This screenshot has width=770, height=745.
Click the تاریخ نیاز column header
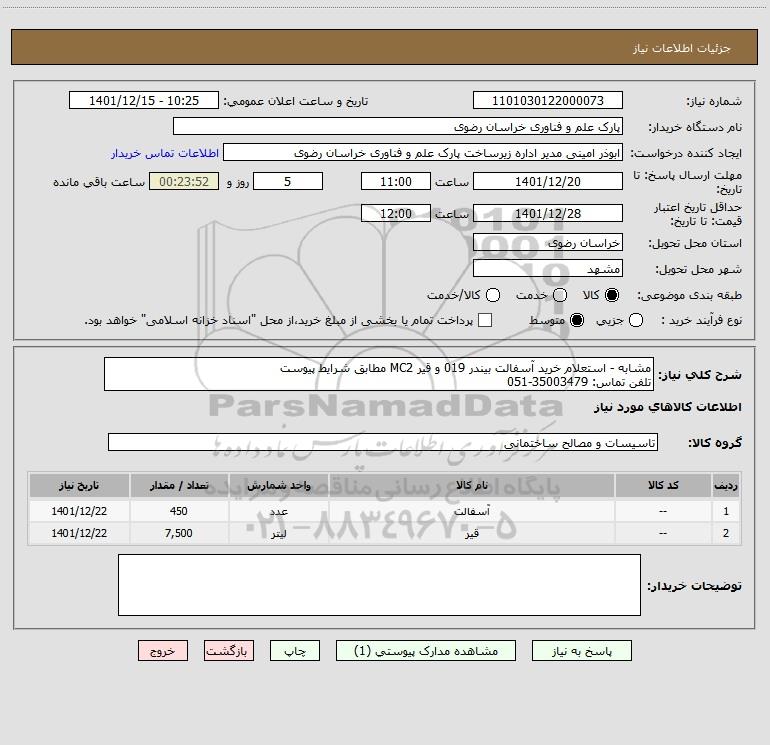79,485
